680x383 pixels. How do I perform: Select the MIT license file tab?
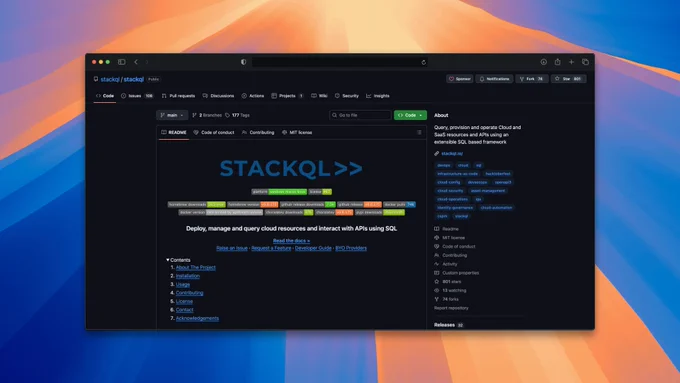click(297, 132)
